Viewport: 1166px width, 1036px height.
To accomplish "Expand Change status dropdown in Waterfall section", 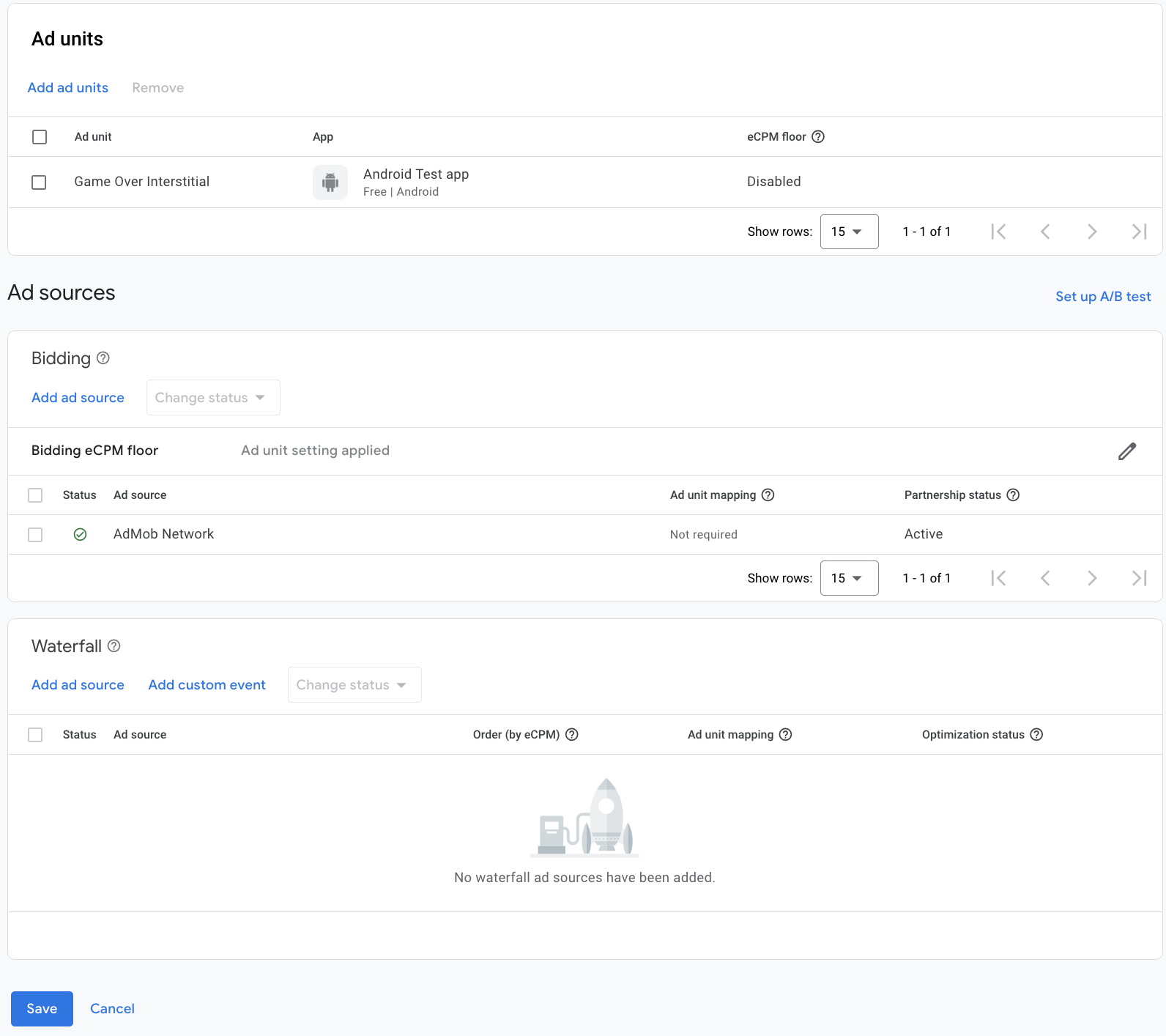I will pos(354,685).
